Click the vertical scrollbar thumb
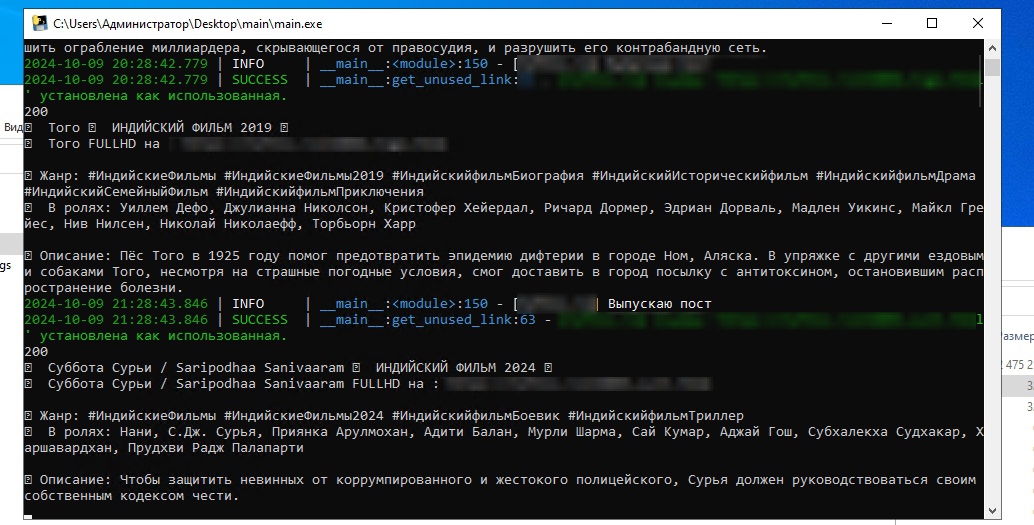Image resolution: width=1034 pixels, height=525 pixels. click(992, 67)
